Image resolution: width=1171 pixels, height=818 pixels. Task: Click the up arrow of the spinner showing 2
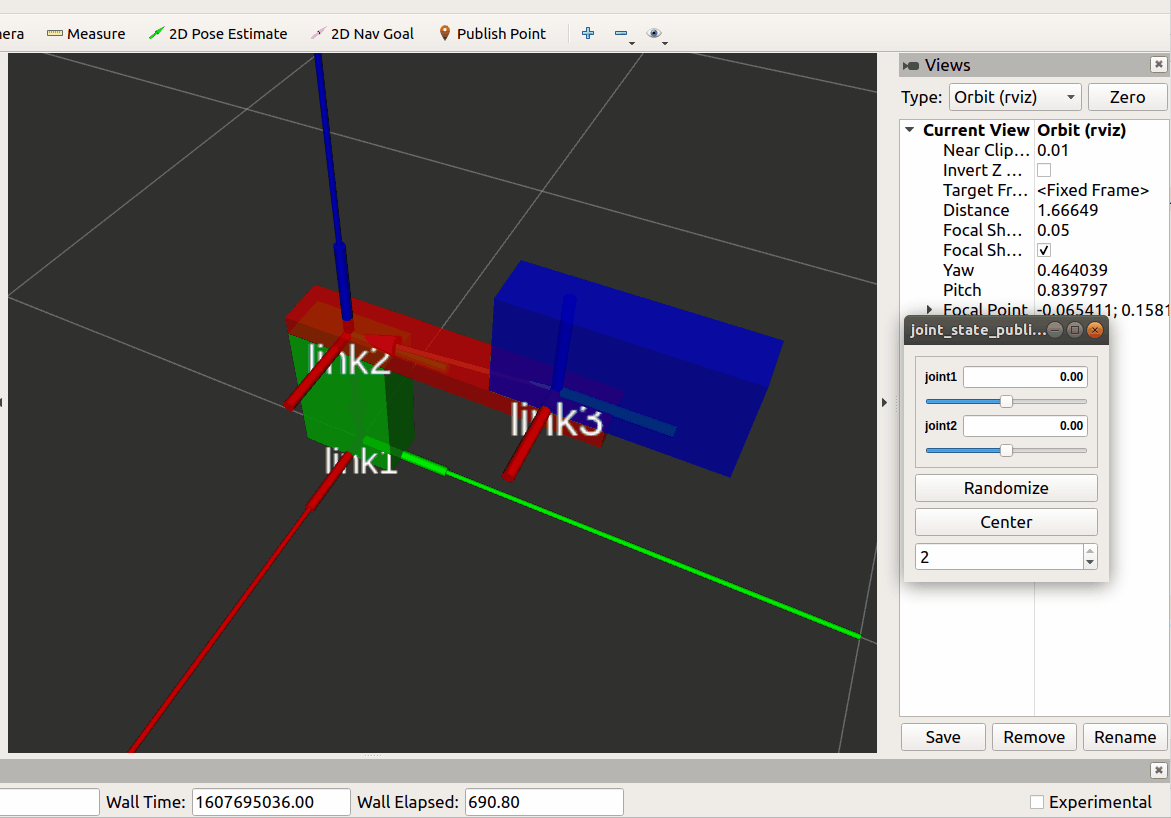point(1089,550)
